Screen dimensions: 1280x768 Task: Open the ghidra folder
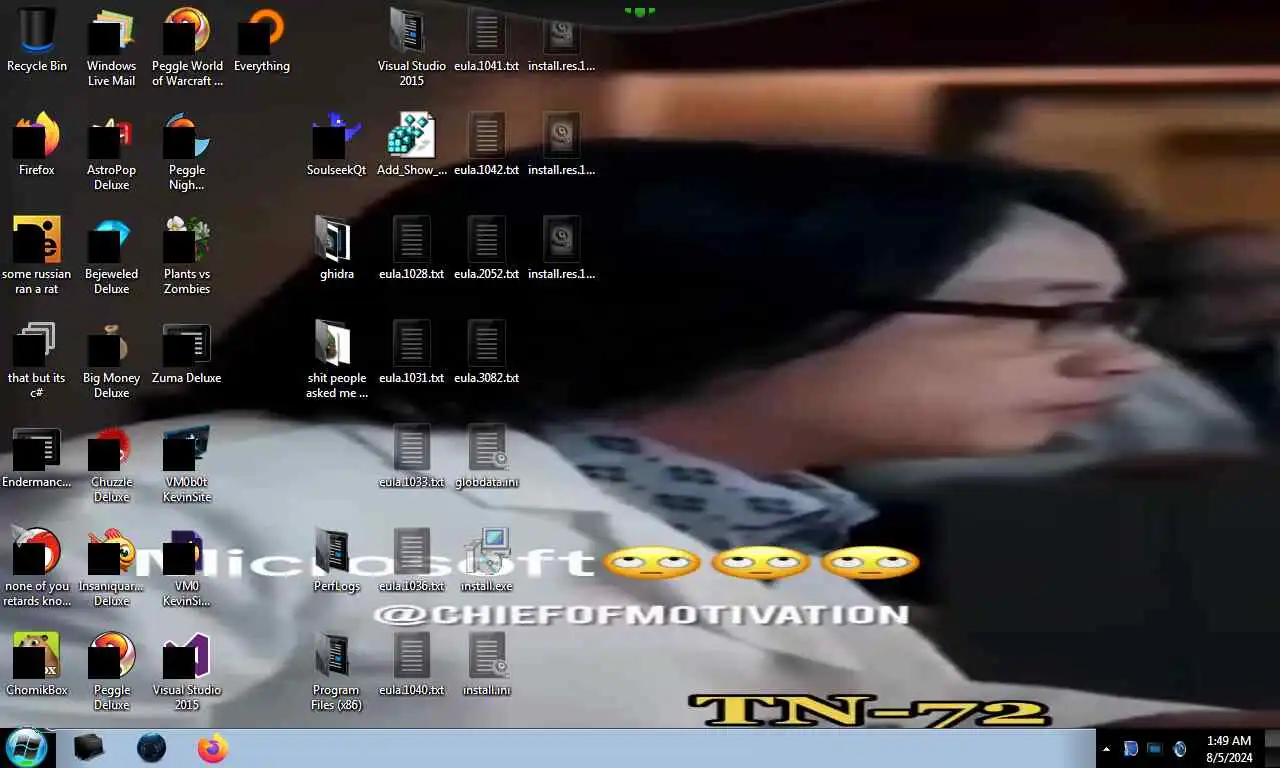tap(336, 248)
